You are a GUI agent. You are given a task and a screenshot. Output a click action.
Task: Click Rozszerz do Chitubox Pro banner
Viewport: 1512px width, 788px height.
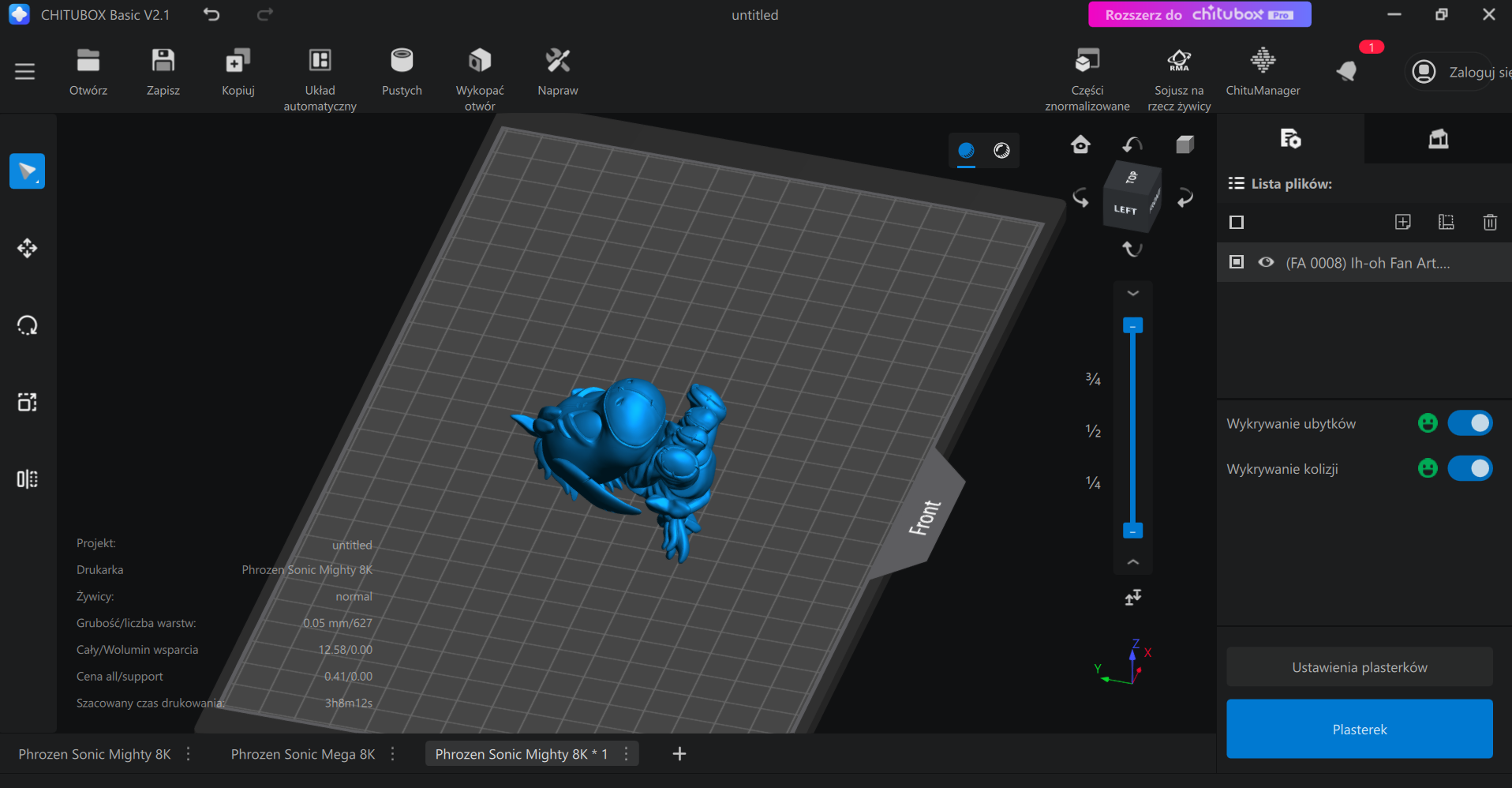coord(1199,14)
